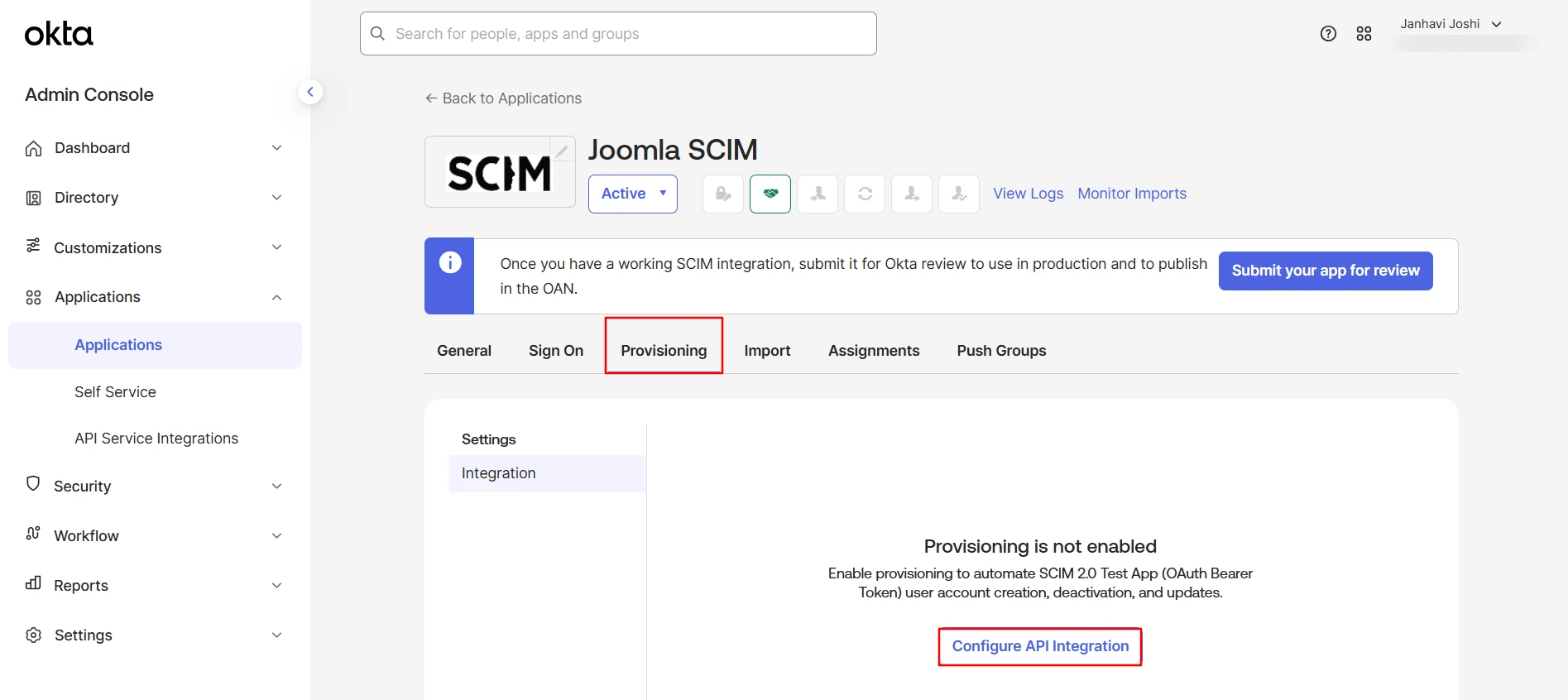Click the Security shield icon
This screenshot has width=1568, height=700.
33,484
